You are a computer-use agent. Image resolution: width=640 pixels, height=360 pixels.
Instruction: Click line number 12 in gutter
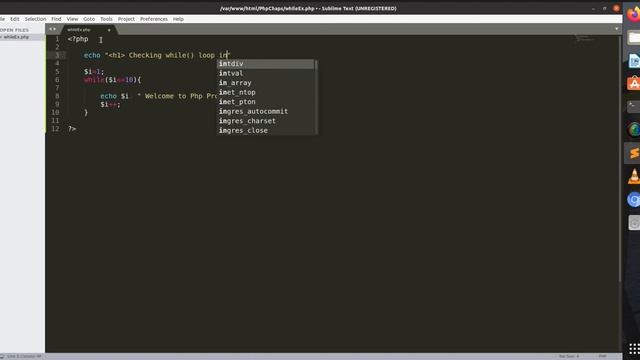pyautogui.click(x=56, y=129)
